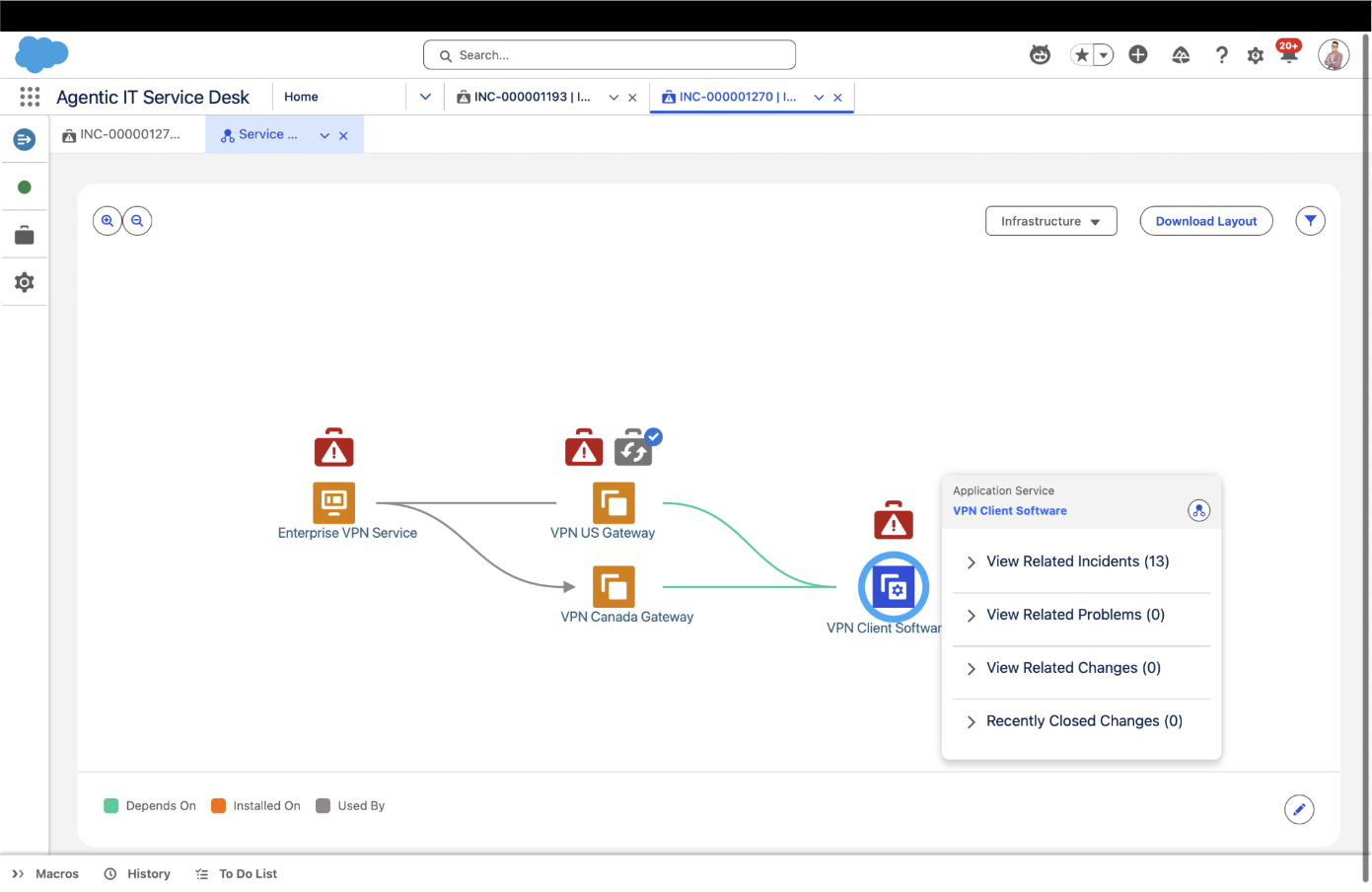Click the page vertical scrollbar

coord(1366,459)
